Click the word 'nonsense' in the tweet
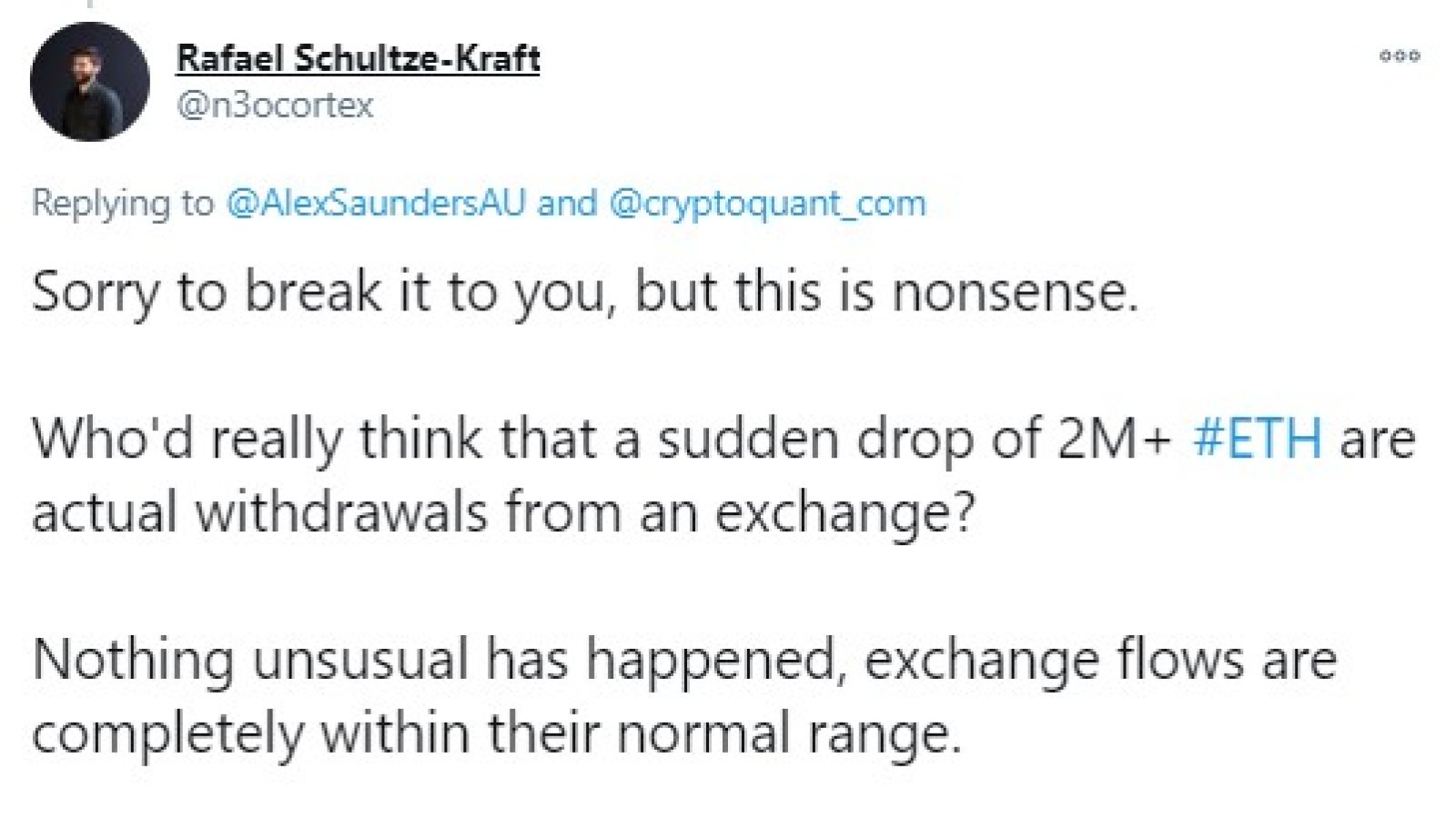This screenshot has height=819, width=1456. (1014, 293)
